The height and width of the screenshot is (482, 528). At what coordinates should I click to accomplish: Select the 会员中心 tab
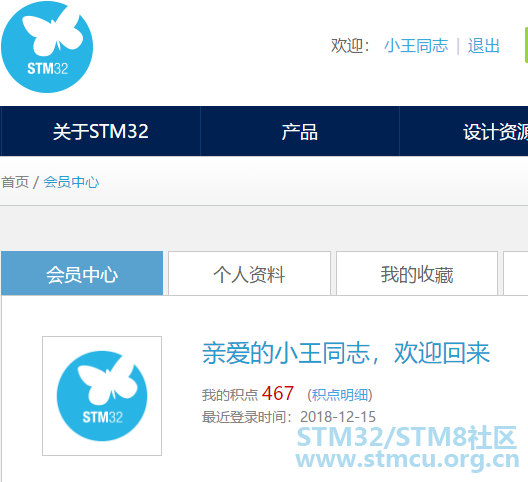point(82,273)
